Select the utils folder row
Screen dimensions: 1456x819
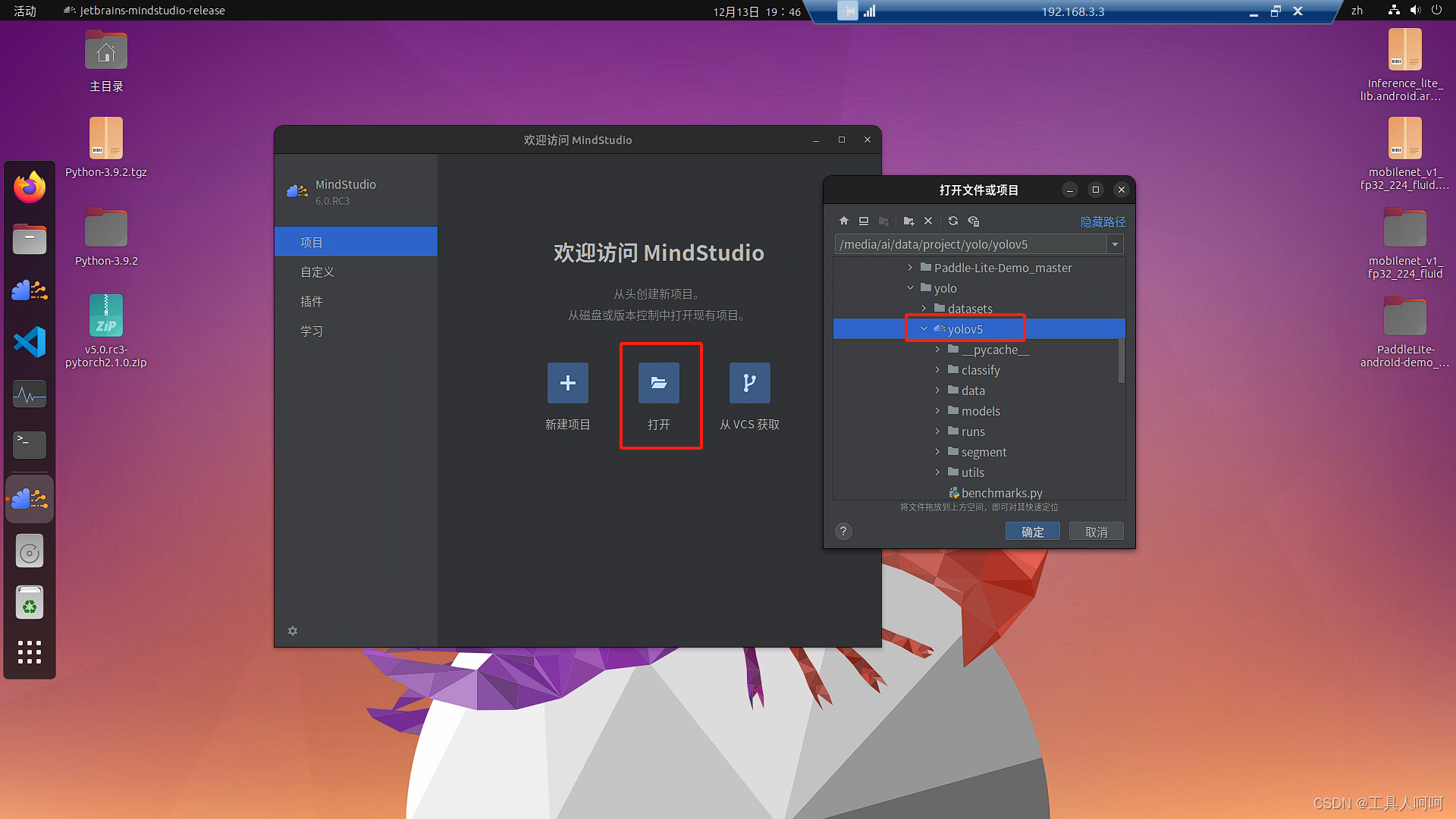click(x=979, y=472)
